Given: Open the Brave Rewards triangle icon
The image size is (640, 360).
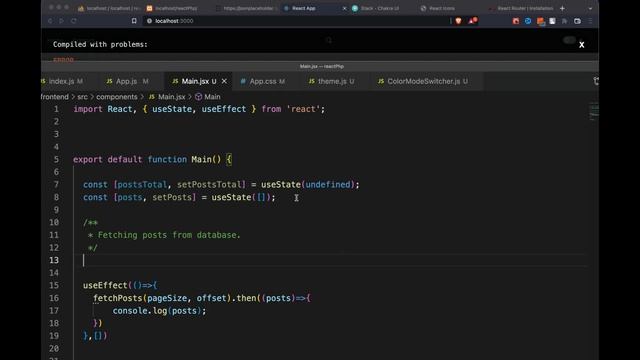Looking at the screenshot, I should point(472,21).
